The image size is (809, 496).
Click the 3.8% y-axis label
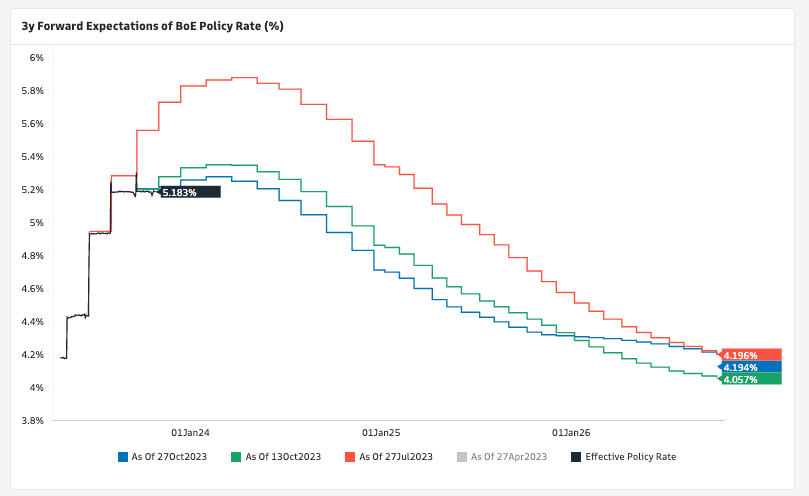(32, 421)
